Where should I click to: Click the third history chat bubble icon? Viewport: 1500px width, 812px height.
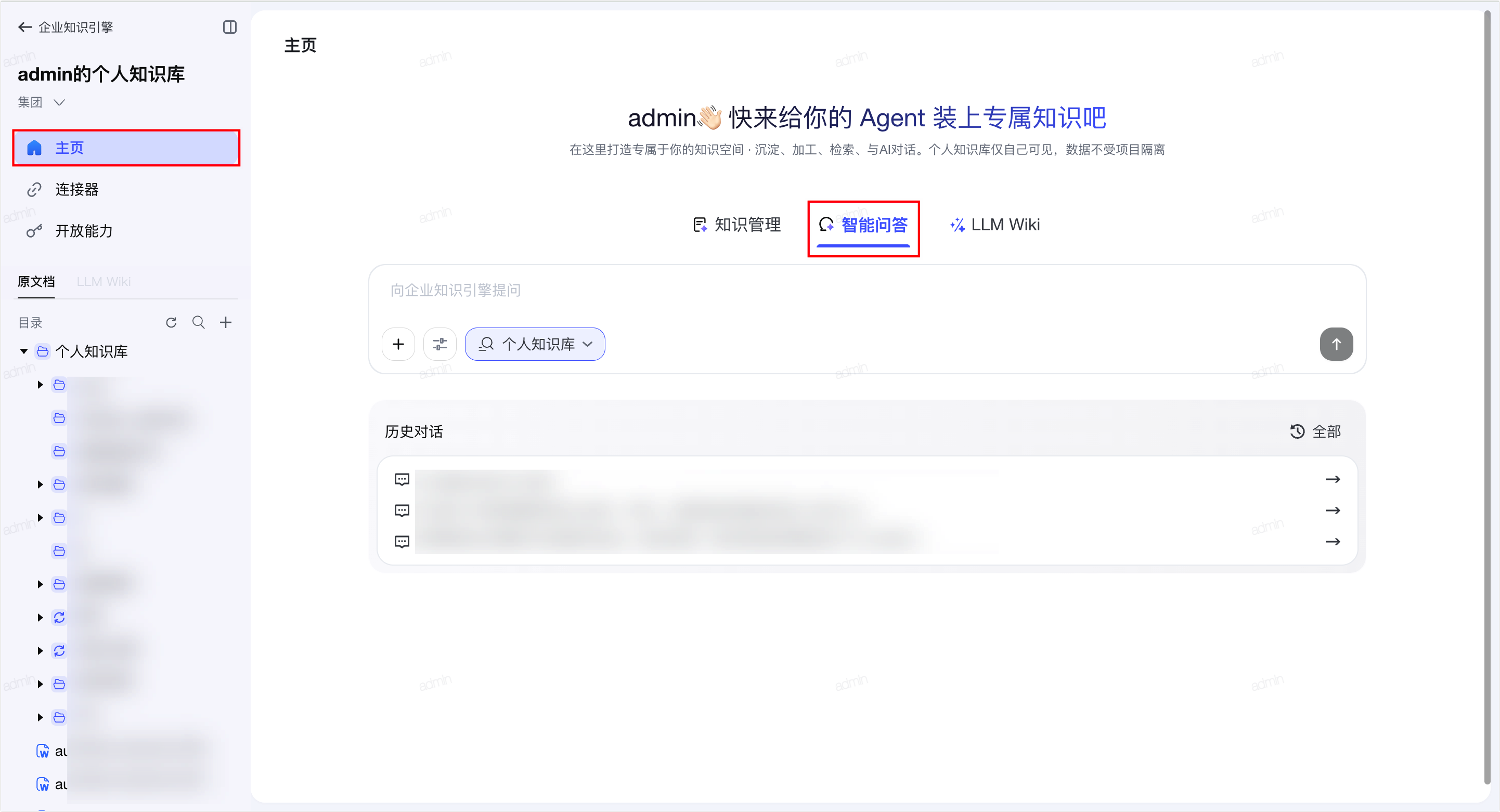click(402, 541)
